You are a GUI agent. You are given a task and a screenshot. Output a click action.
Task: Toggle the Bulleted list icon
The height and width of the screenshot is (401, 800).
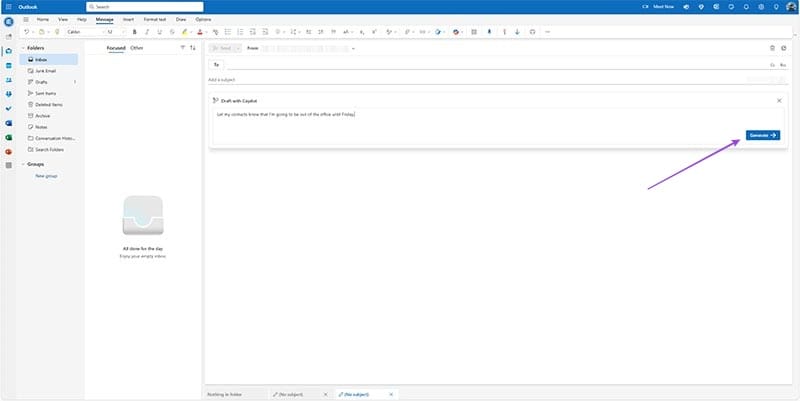click(x=228, y=32)
